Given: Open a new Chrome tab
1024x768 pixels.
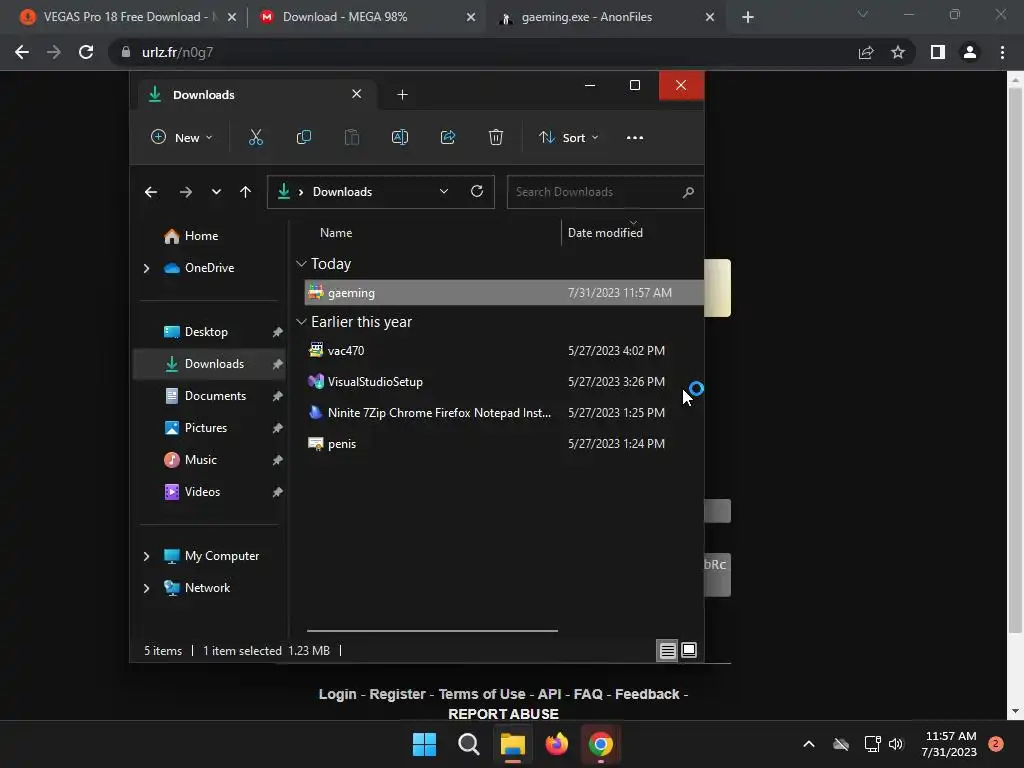Looking at the screenshot, I should pyautogui.click(x=748, y=18).
